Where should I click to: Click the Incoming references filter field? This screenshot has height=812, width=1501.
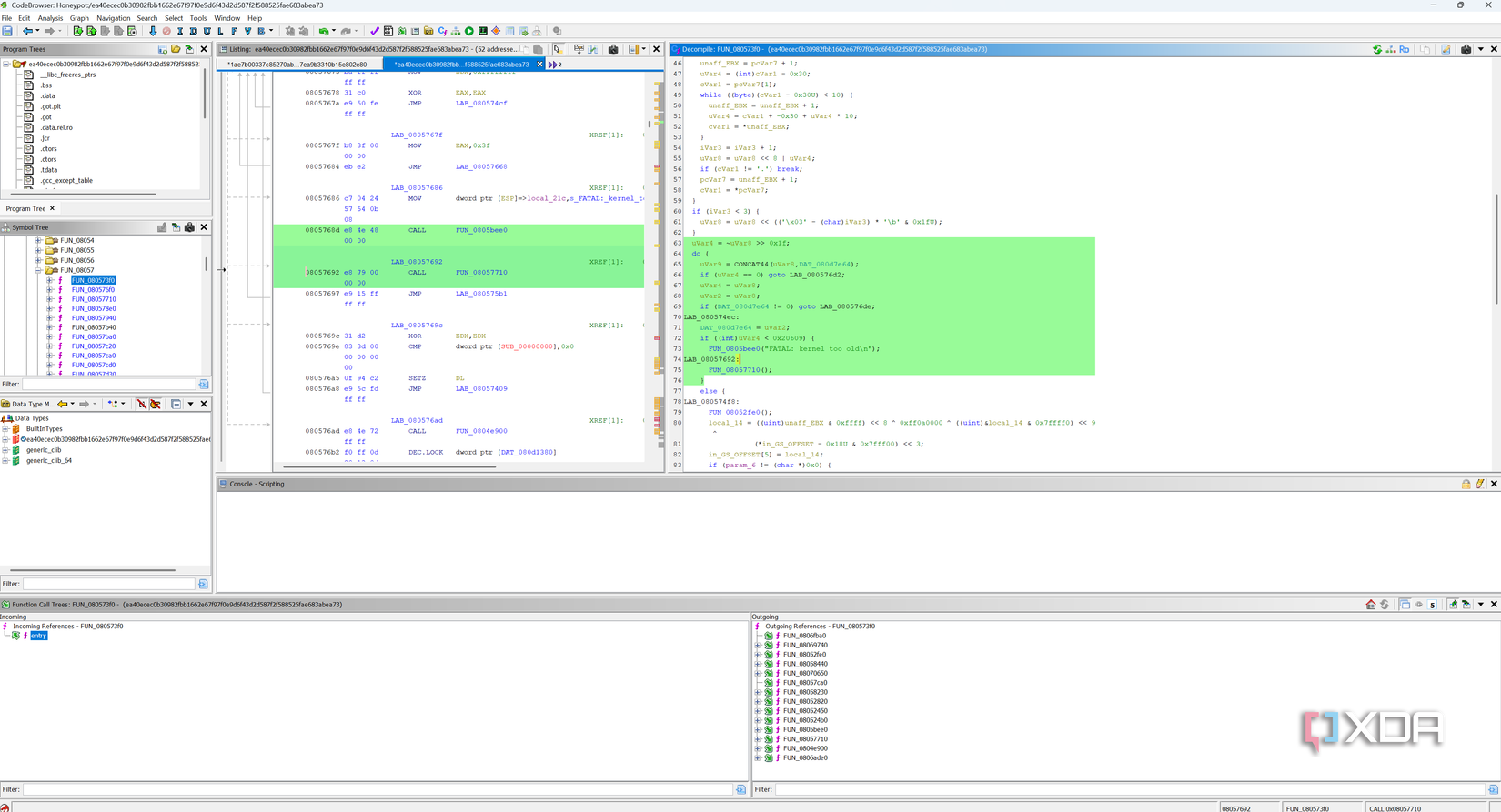[x=378, y=789]
